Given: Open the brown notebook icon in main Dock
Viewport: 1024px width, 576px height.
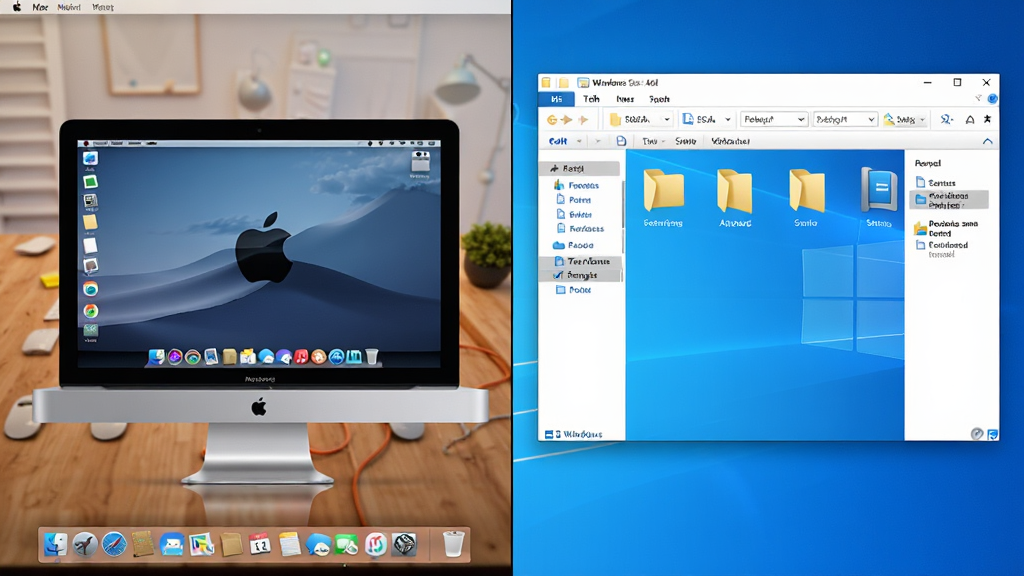Looking at the screenshot, I should tap(142, 545).
